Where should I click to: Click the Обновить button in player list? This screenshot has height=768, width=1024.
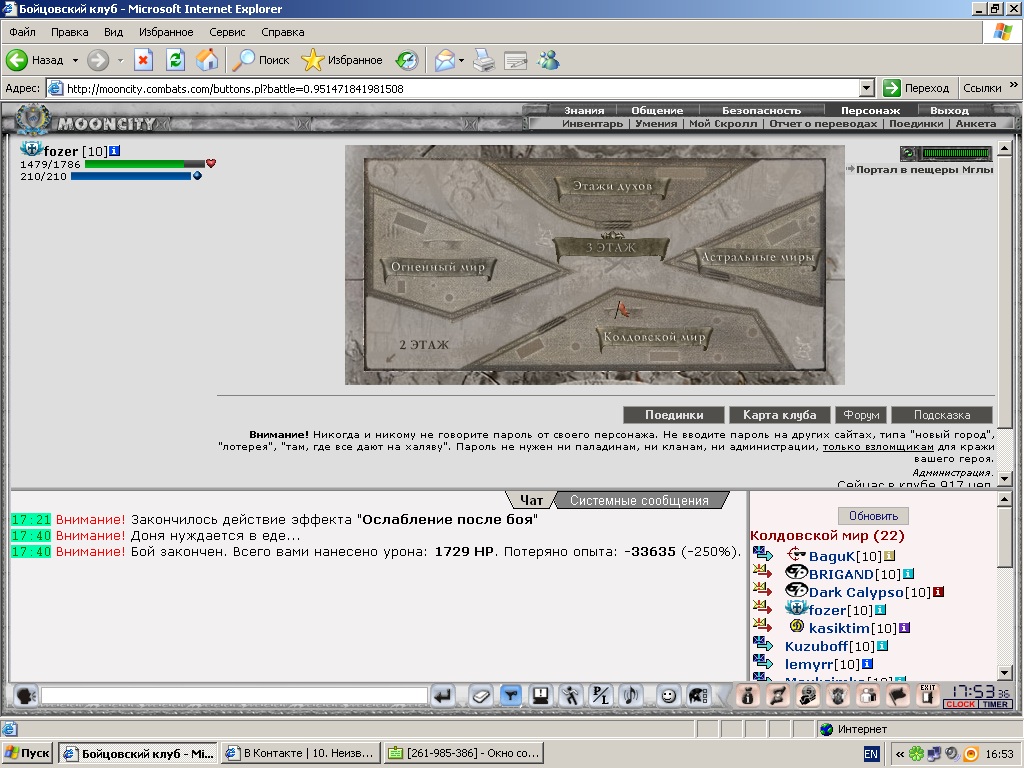(x=873, y=516)
